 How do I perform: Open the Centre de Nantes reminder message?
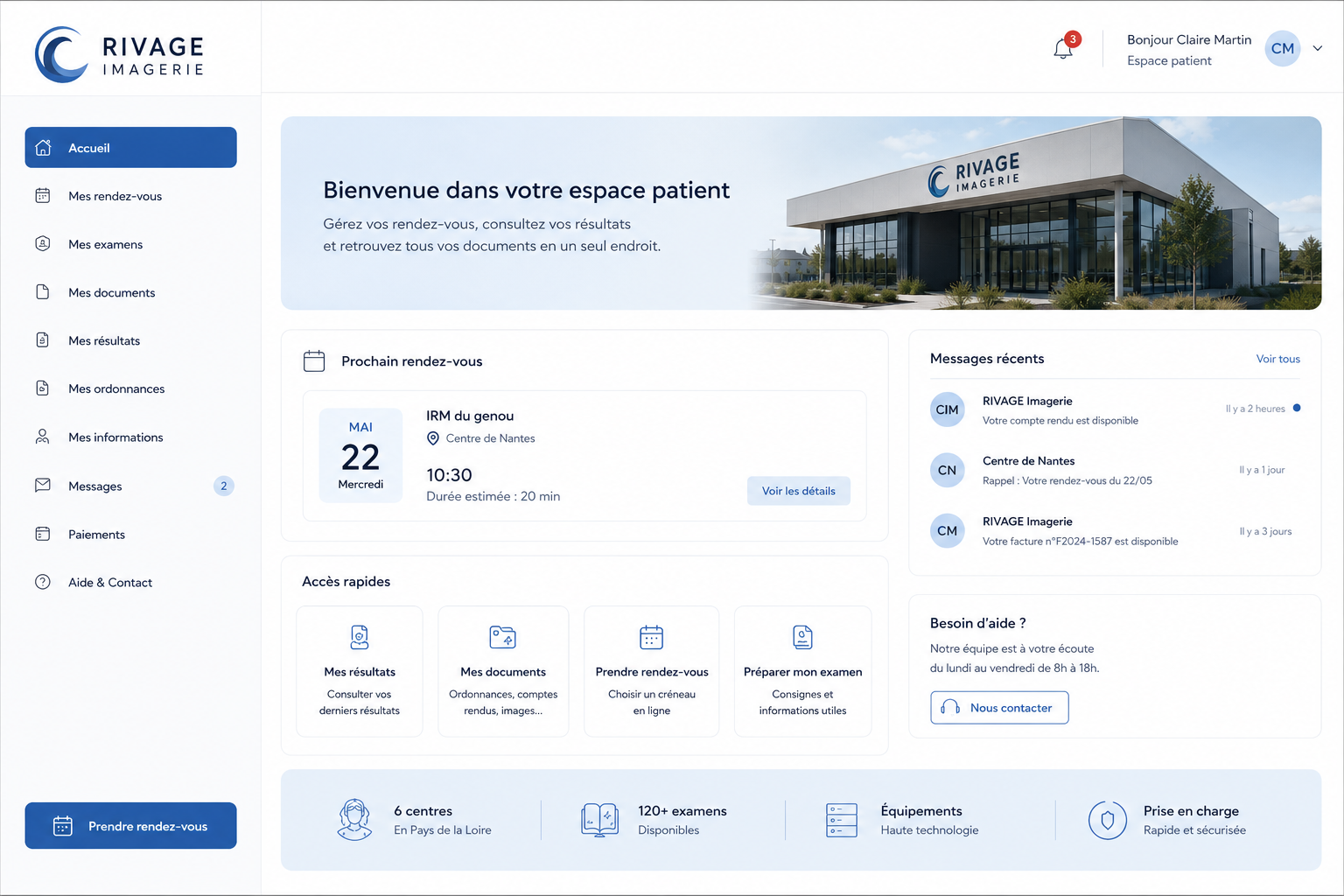point(1115,470)
